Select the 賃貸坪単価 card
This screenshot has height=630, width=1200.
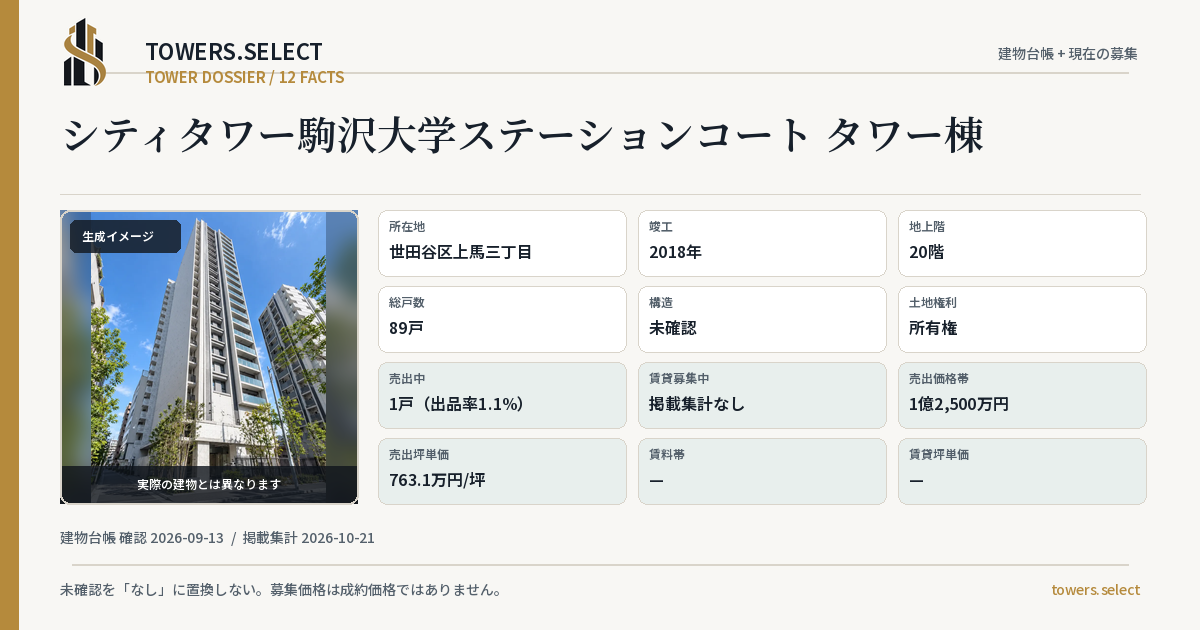click(1022, 471)
